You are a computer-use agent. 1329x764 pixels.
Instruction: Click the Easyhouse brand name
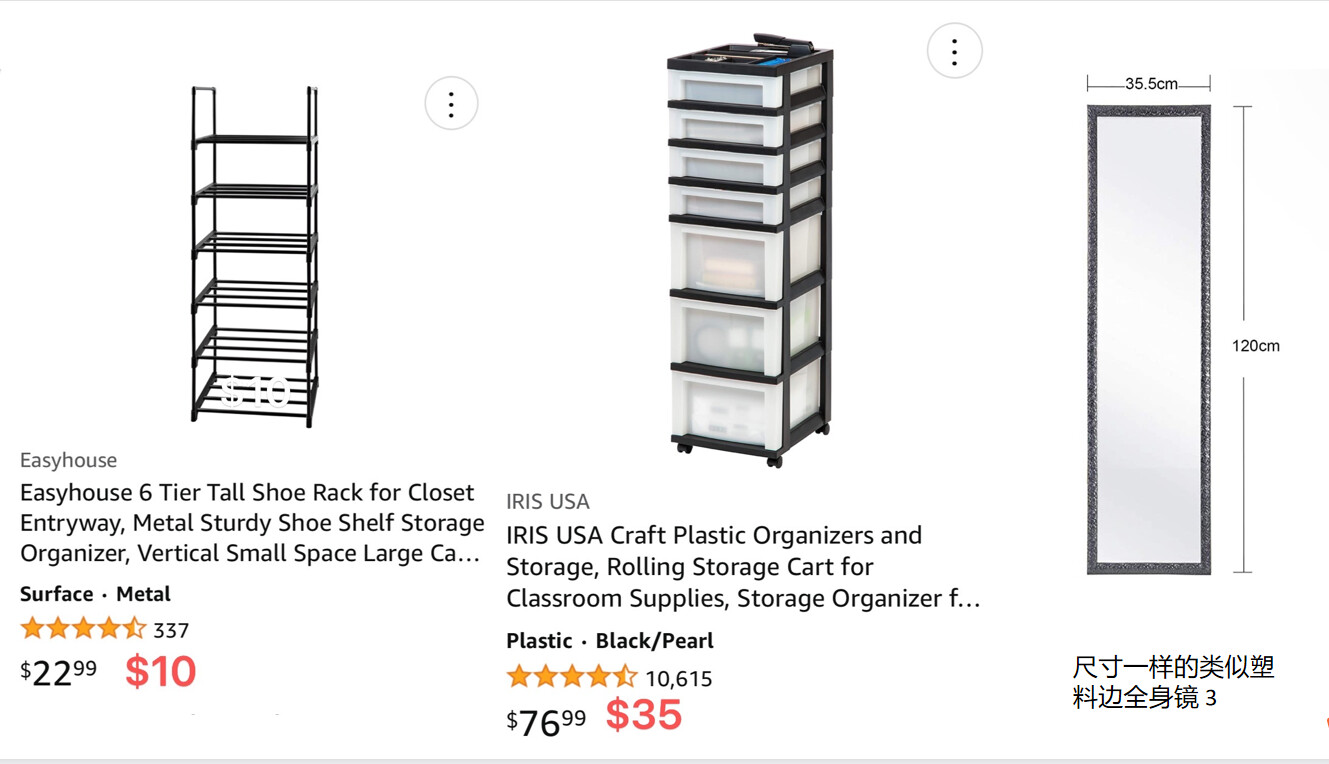pyautogui.click(x=68, y=460)
